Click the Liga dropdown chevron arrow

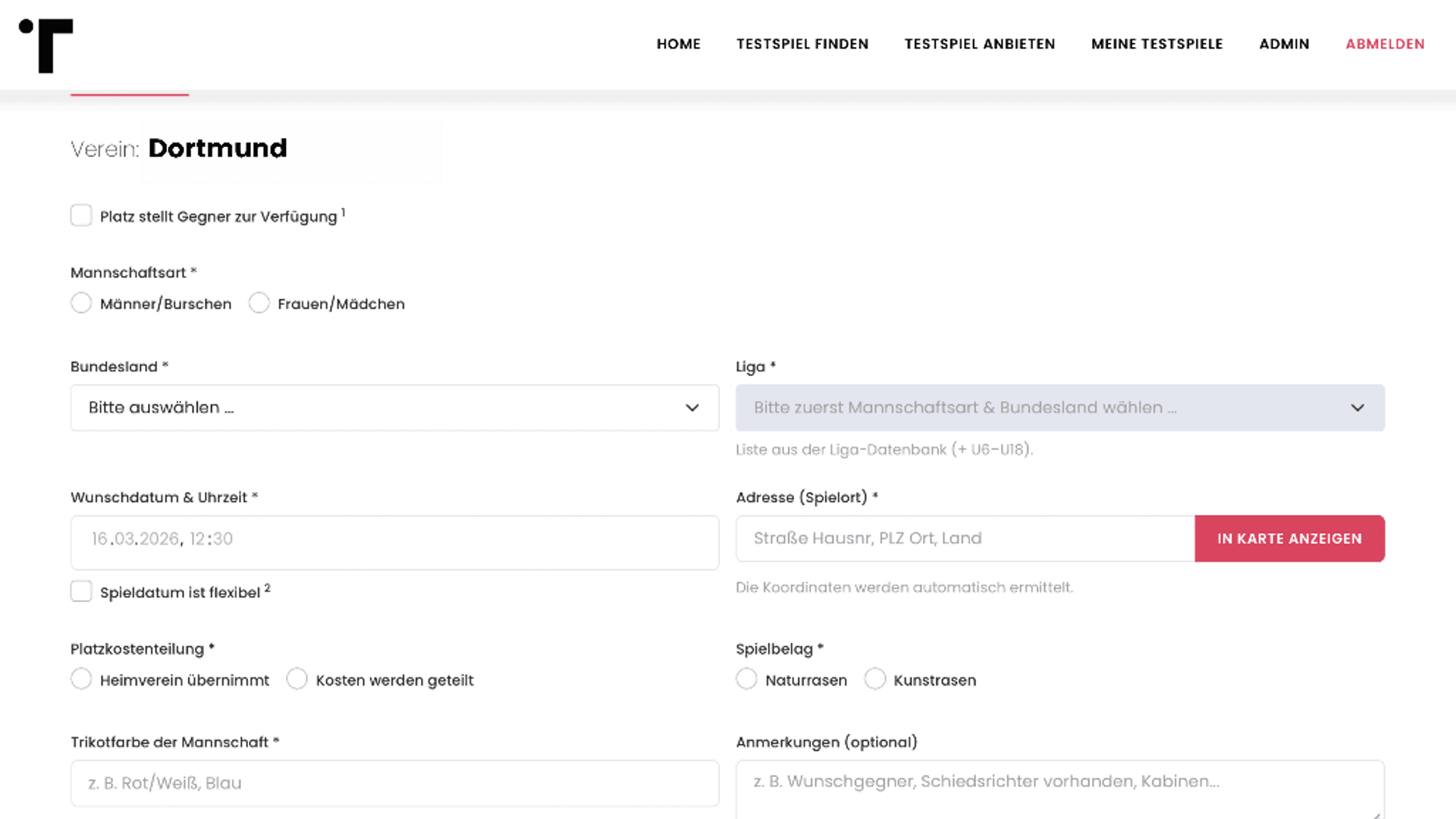(1357, 408)
